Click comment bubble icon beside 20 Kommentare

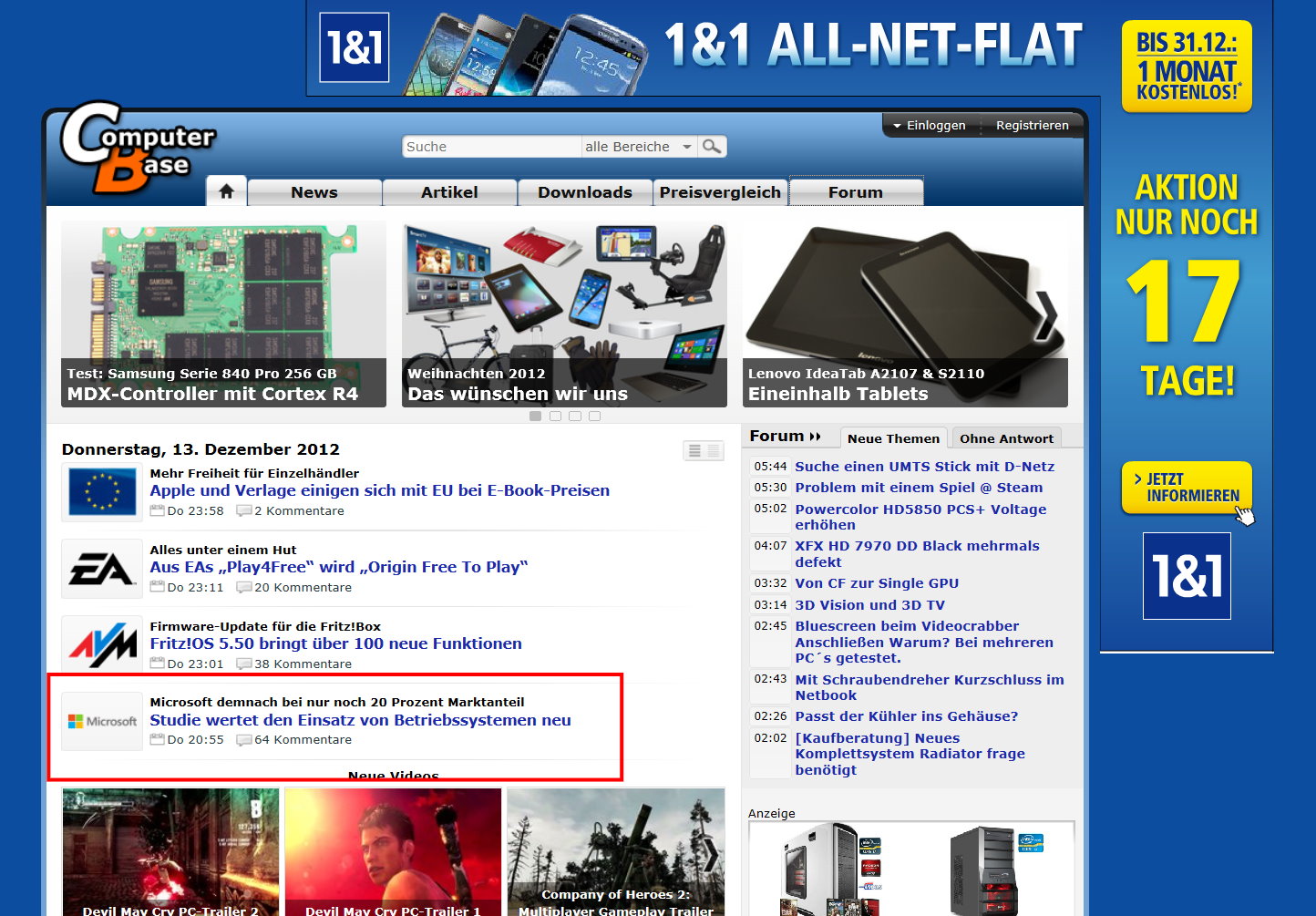tap(243, 587)
